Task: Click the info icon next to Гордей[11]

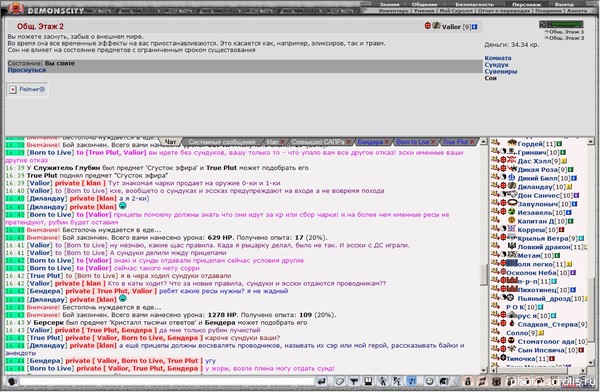Action: coord(559,144)
